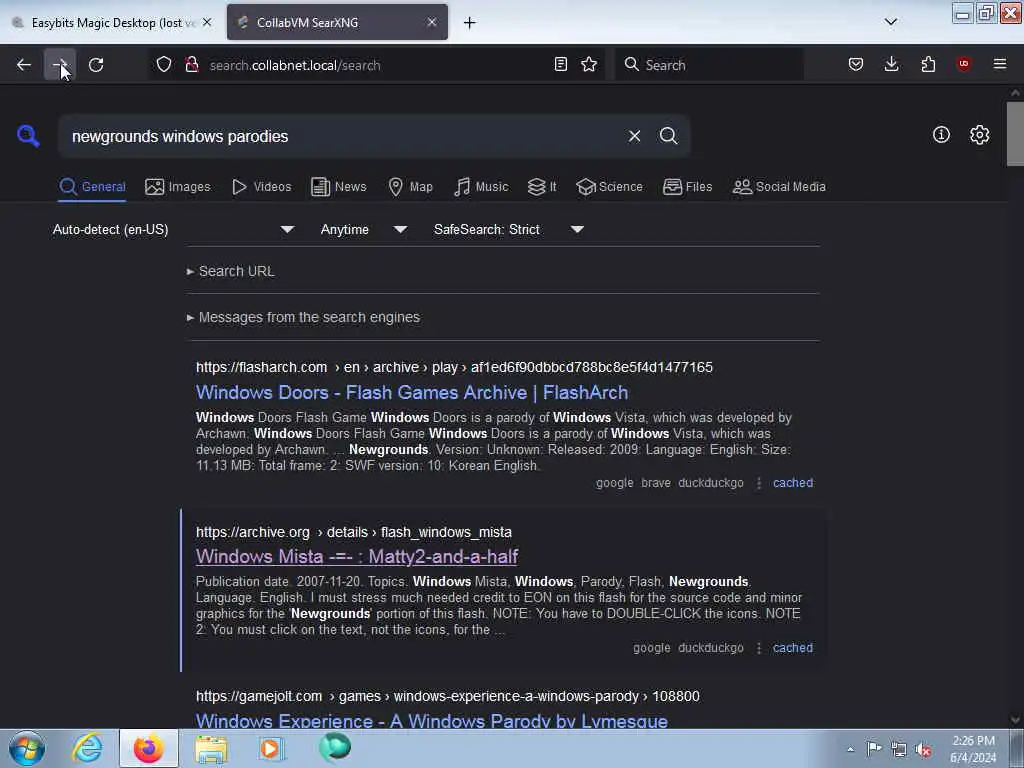1024x768 pixels.
Task: Switch to the News category
Action: [338, 187]
